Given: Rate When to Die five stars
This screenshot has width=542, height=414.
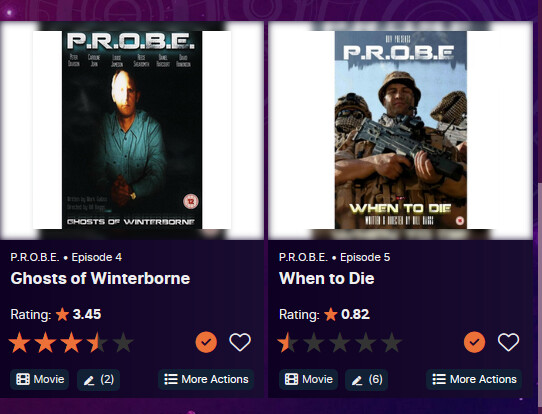Looking at the screenshot, I should [391, 342].
